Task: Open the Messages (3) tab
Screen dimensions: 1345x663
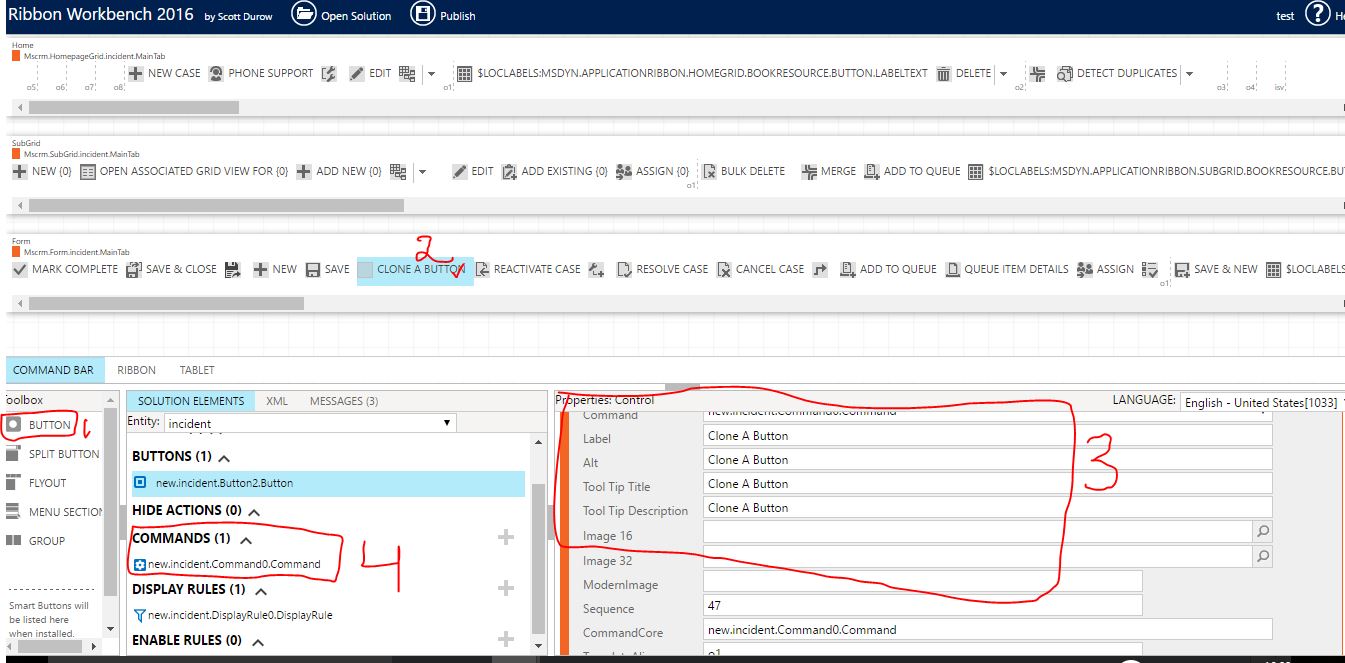Action: coord(343,401)
